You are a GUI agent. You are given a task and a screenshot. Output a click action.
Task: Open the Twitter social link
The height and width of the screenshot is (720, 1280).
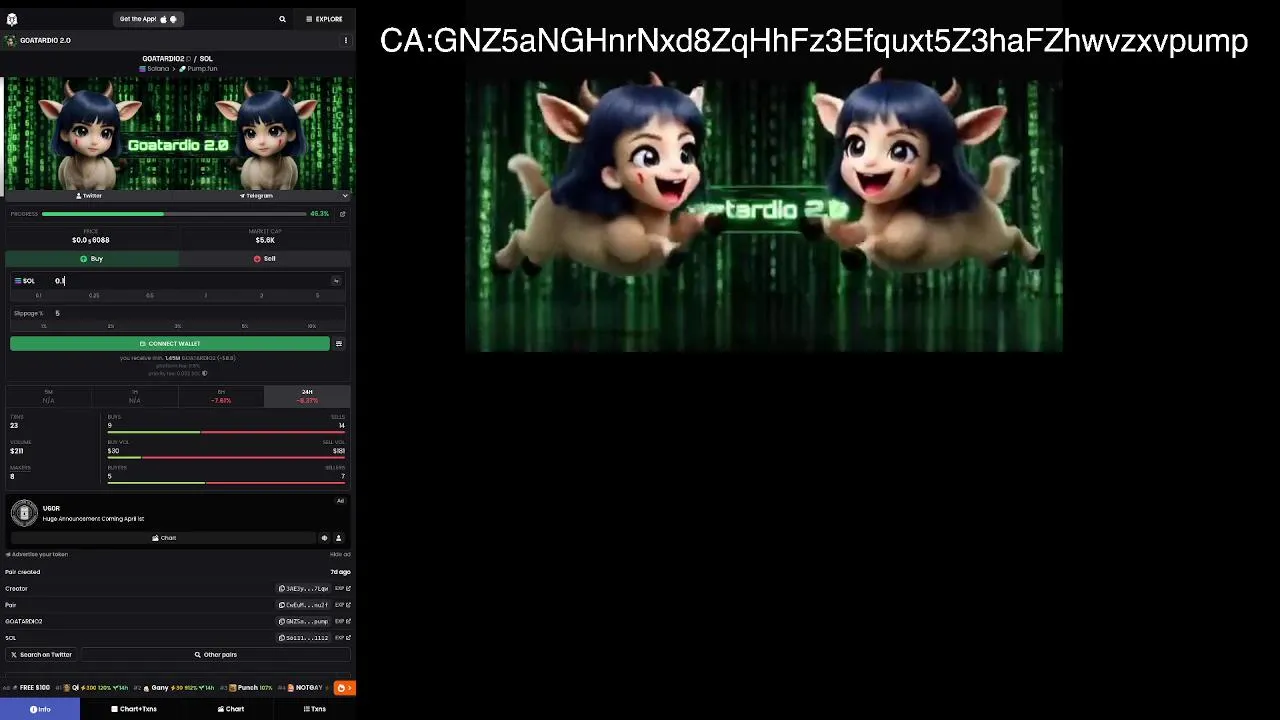click(x=90, y=196)
